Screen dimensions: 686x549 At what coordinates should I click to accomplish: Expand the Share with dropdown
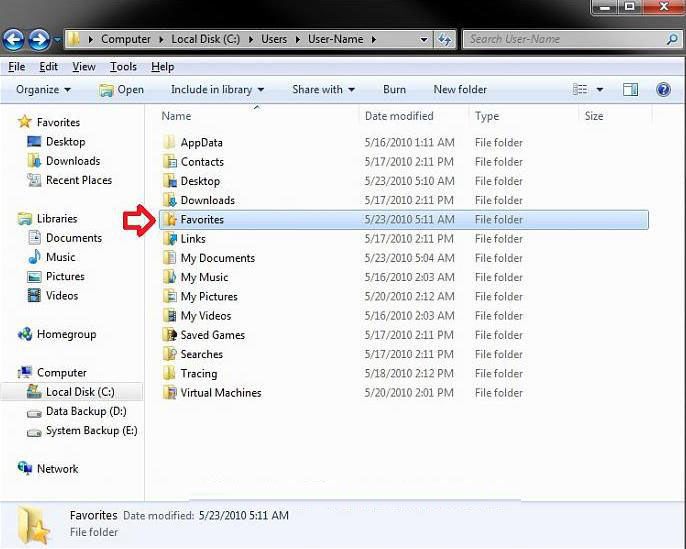coord(323,89)
